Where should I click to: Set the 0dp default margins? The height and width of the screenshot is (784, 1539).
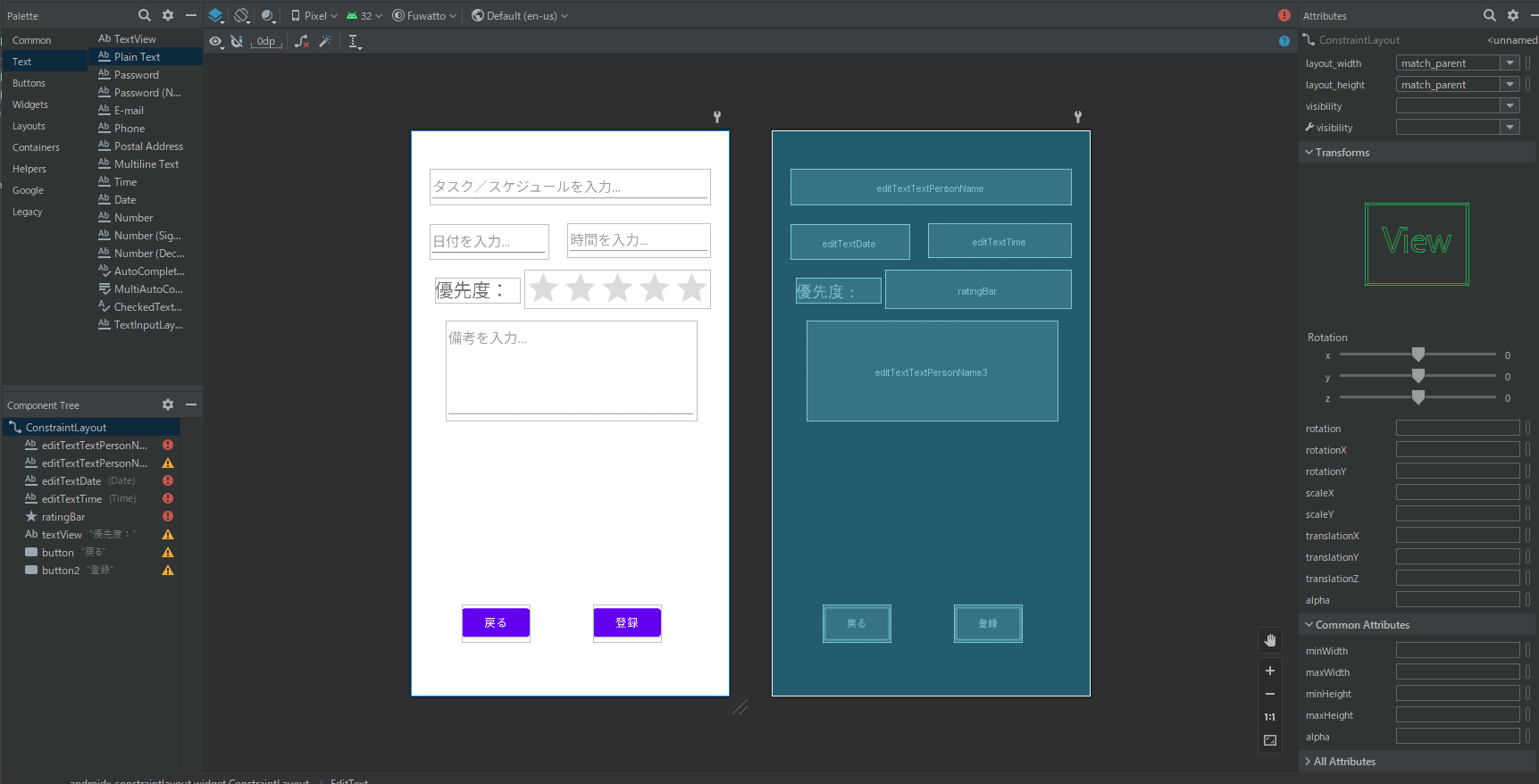pos(266,41)
